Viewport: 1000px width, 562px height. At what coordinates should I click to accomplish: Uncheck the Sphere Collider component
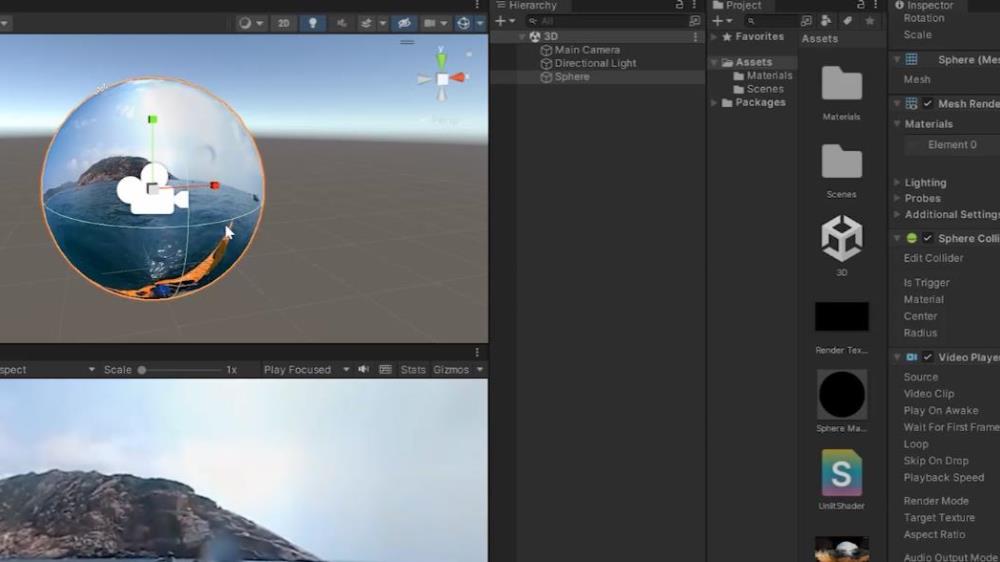point(928,239)
